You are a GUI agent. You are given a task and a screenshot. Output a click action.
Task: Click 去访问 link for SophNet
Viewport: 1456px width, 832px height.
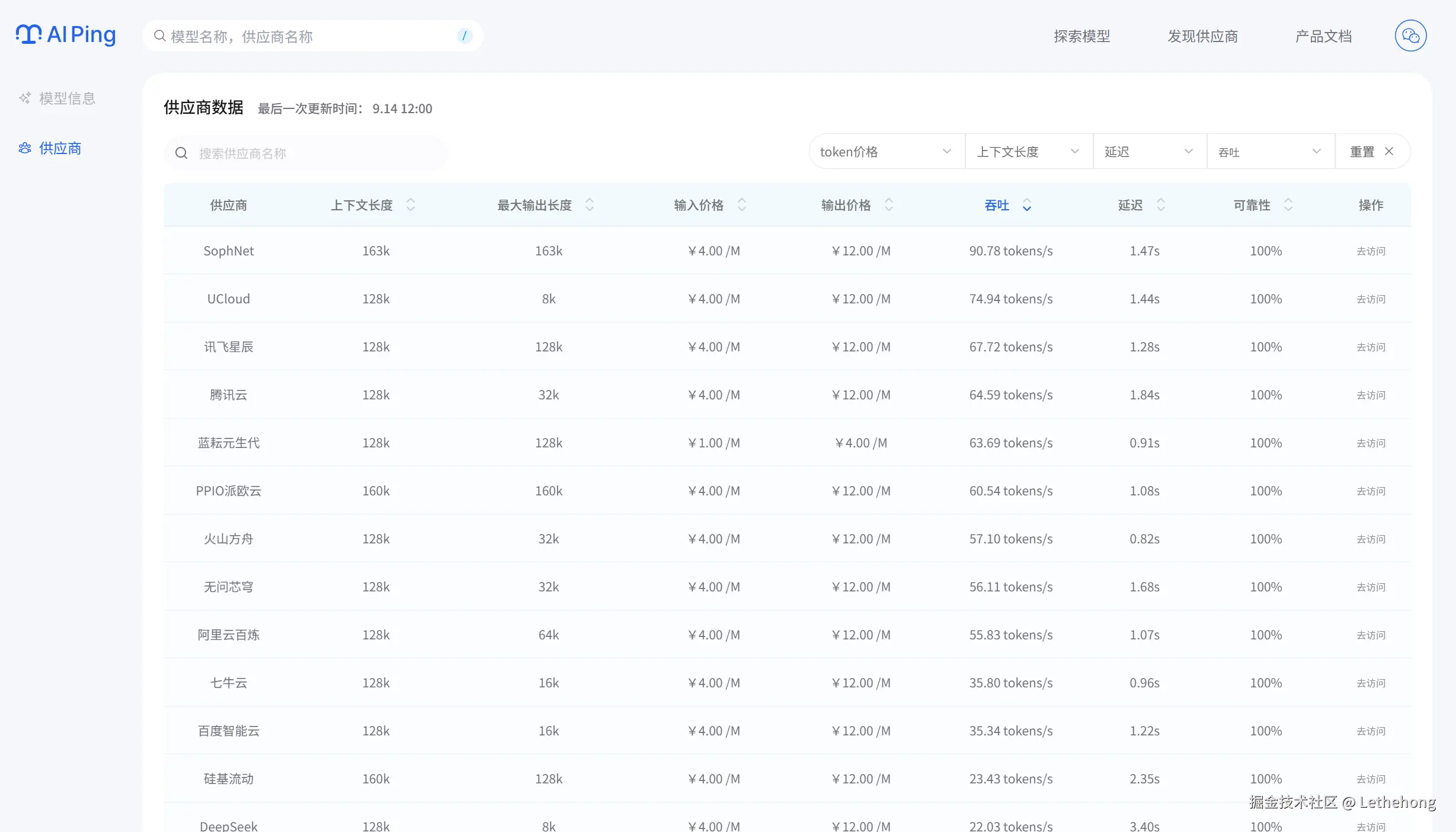[x=1371, y=251]
